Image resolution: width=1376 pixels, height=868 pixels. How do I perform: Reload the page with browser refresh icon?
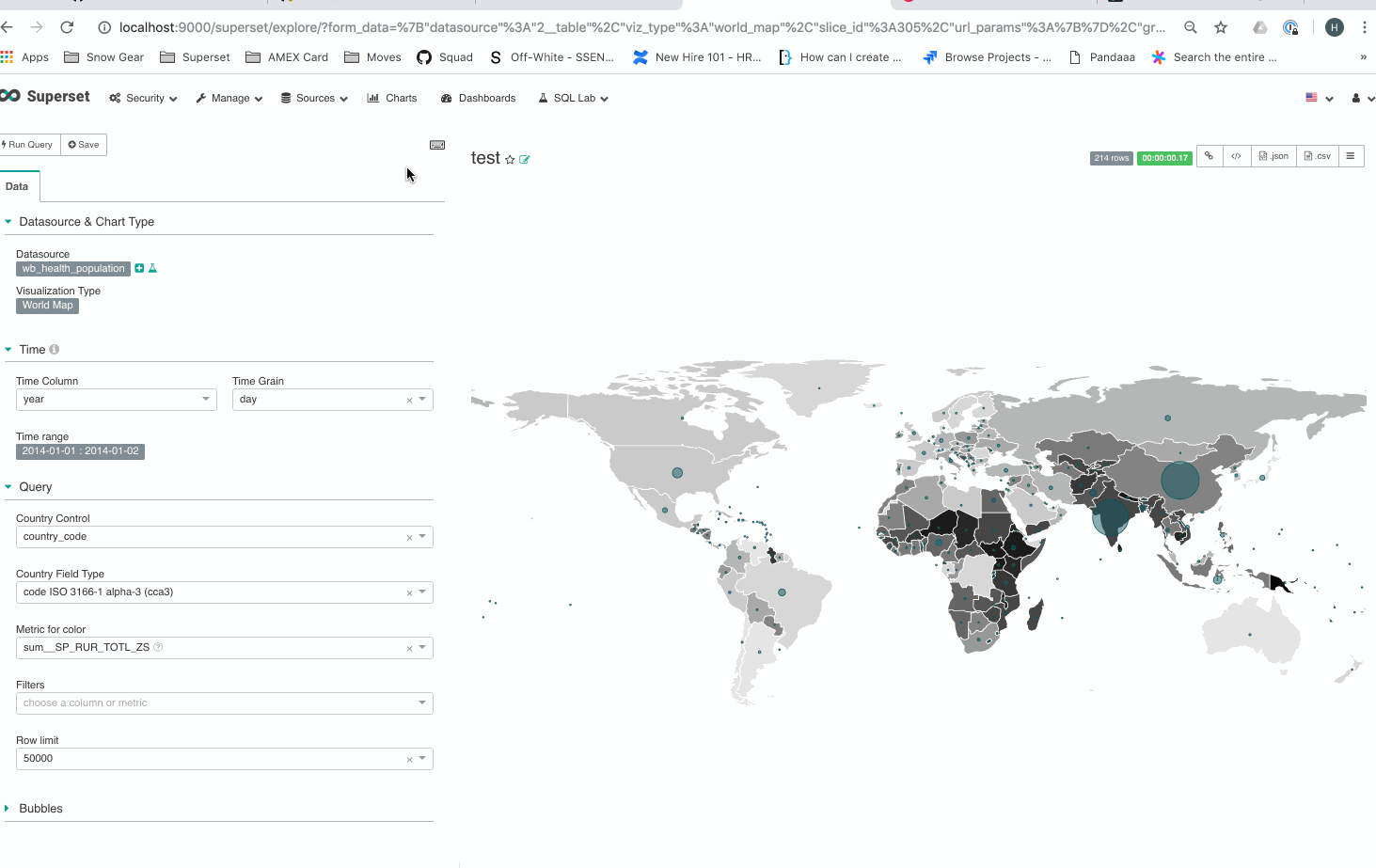pyautogui.click(x=67, y=27)
